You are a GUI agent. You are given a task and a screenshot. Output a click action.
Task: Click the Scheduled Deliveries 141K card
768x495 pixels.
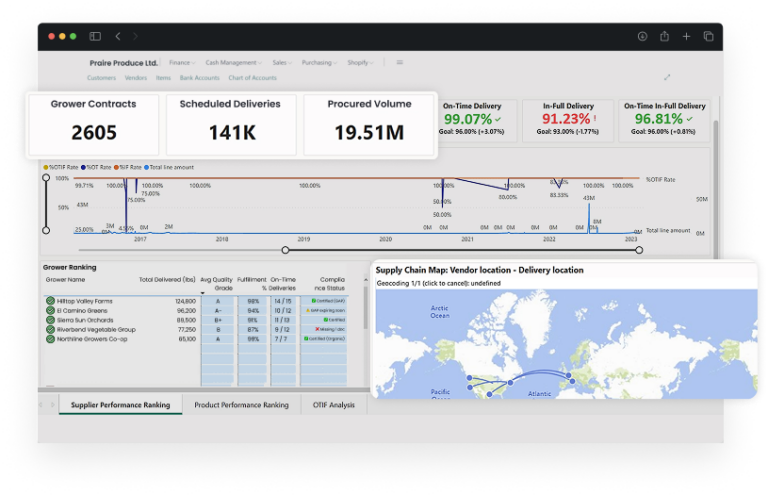click(231, 124)
